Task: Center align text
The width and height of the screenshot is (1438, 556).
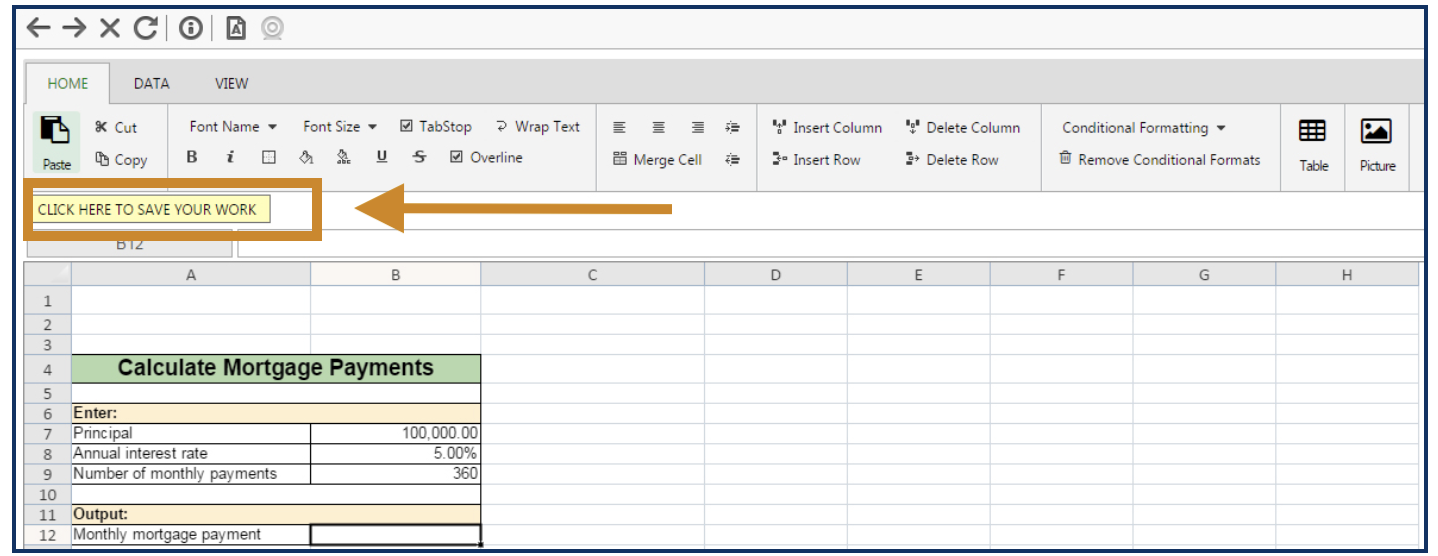Action: coord(658,127)
